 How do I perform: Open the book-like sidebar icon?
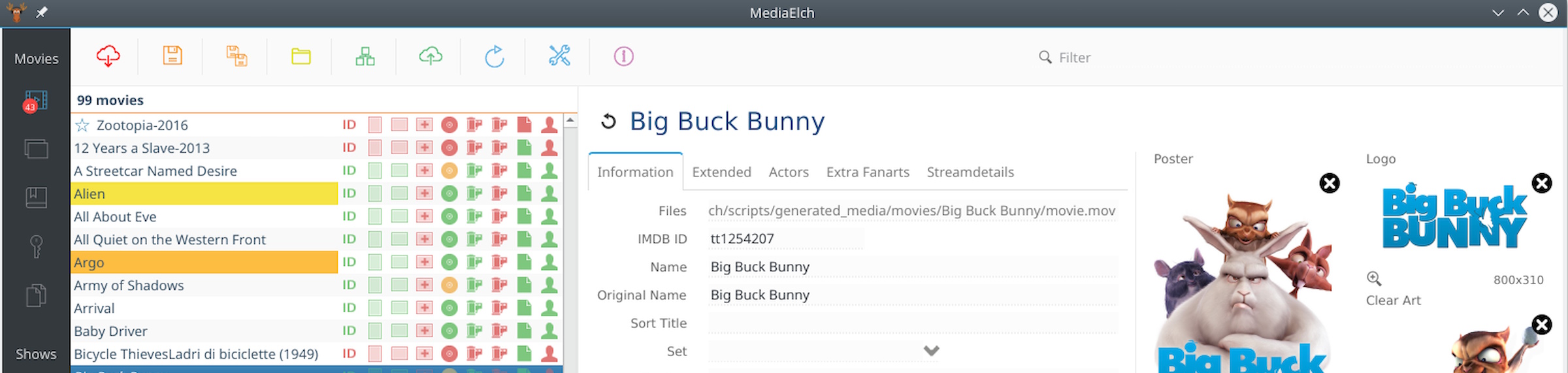click(36, 197)
